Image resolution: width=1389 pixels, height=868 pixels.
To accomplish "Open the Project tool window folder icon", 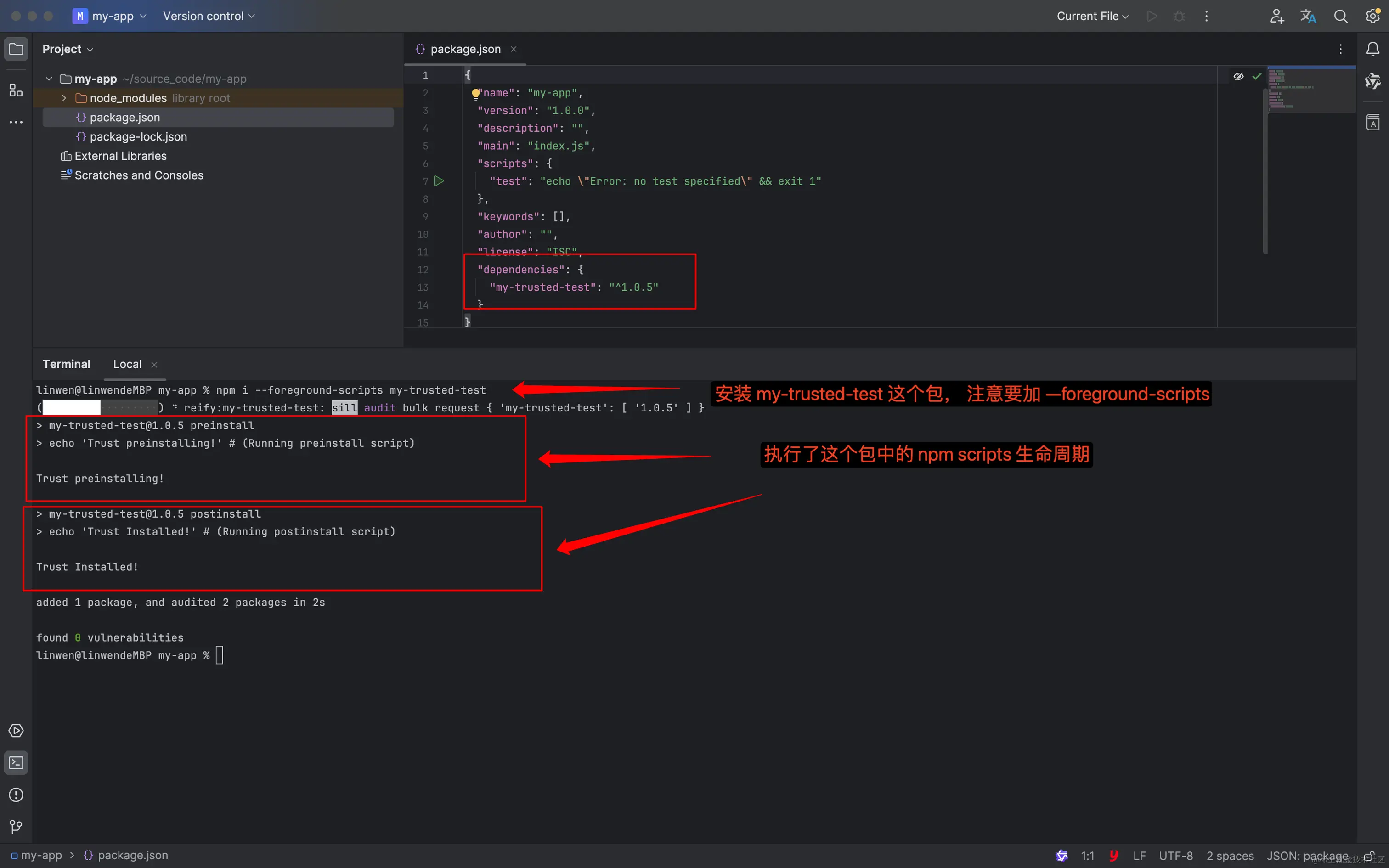I will (16, 50).
